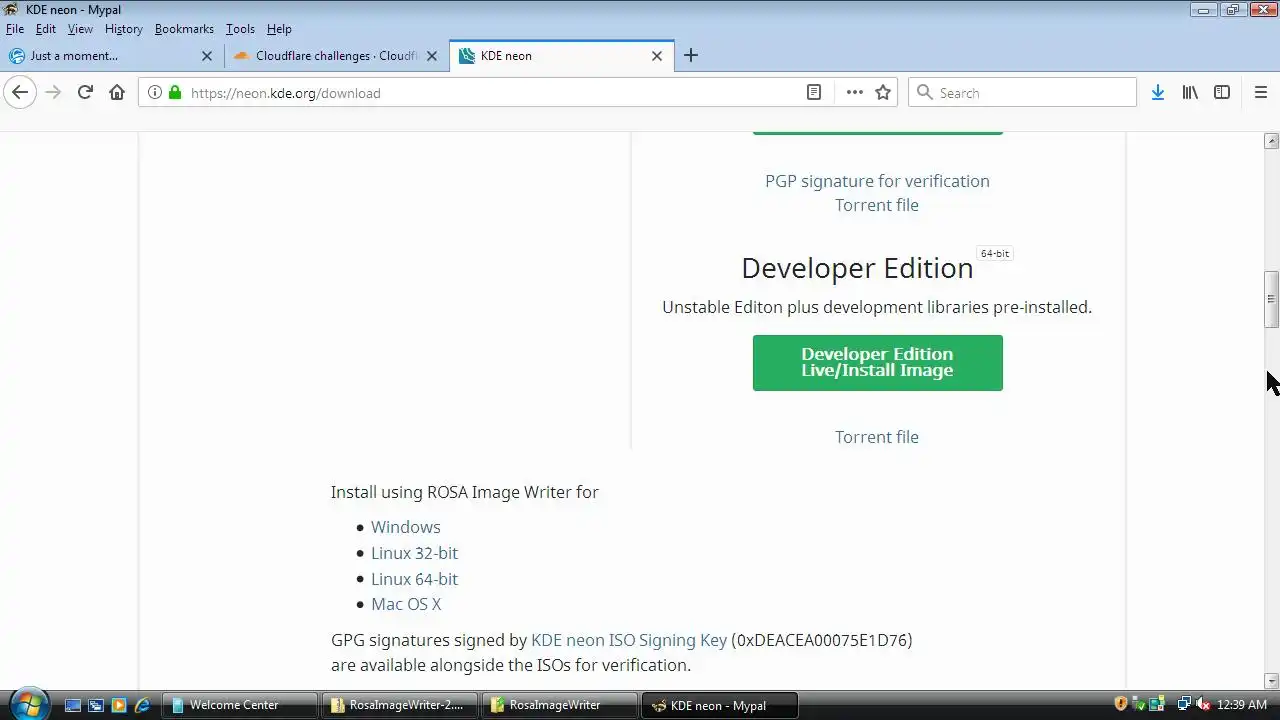Image resolution: width=1280 pixels, height=720 pixels.
Task: Switch to the 'Just a moment...' tab
Action: [x=112, y=56]
